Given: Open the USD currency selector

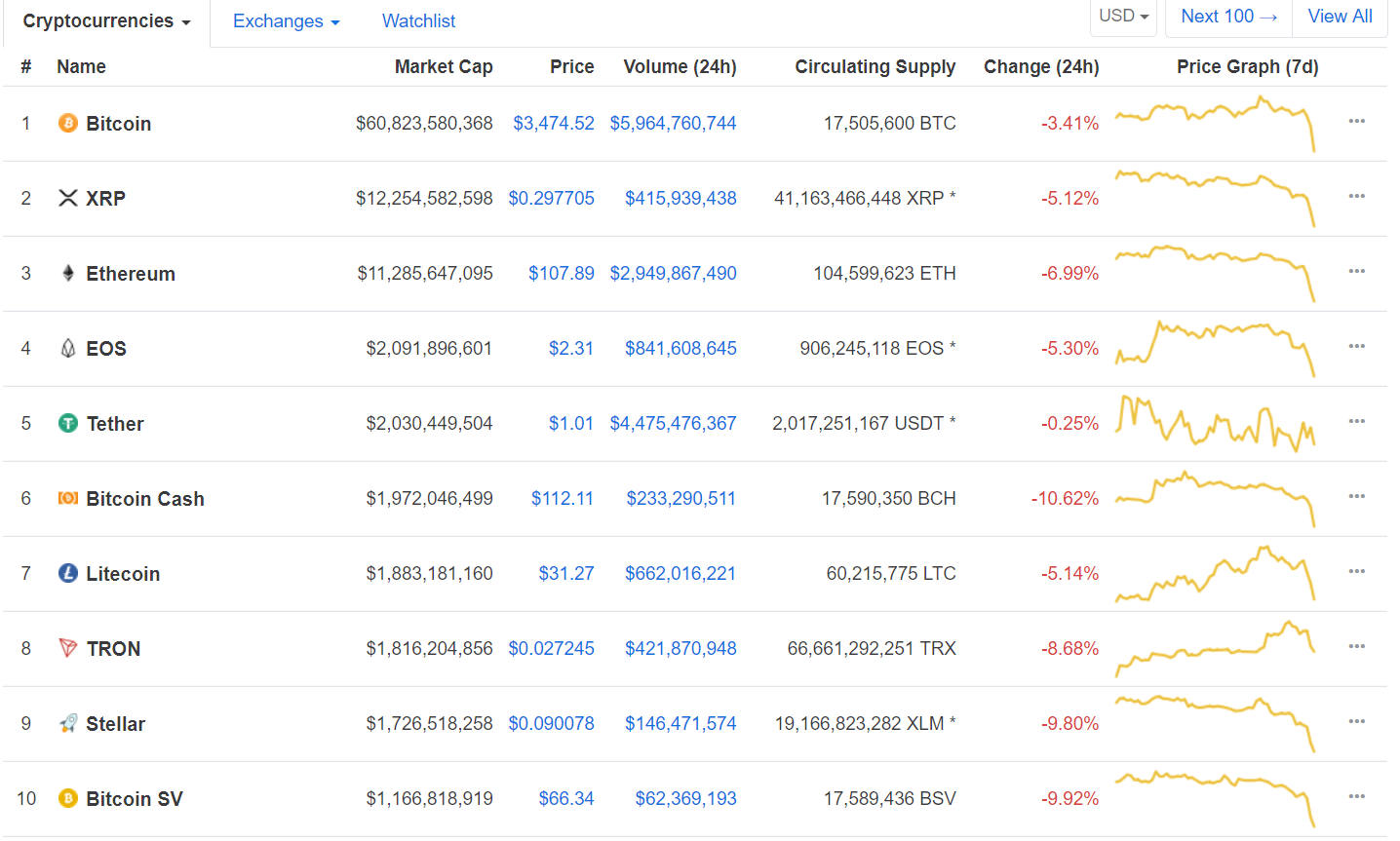Looking at the screenshot, I should [x=1123, y=17].
